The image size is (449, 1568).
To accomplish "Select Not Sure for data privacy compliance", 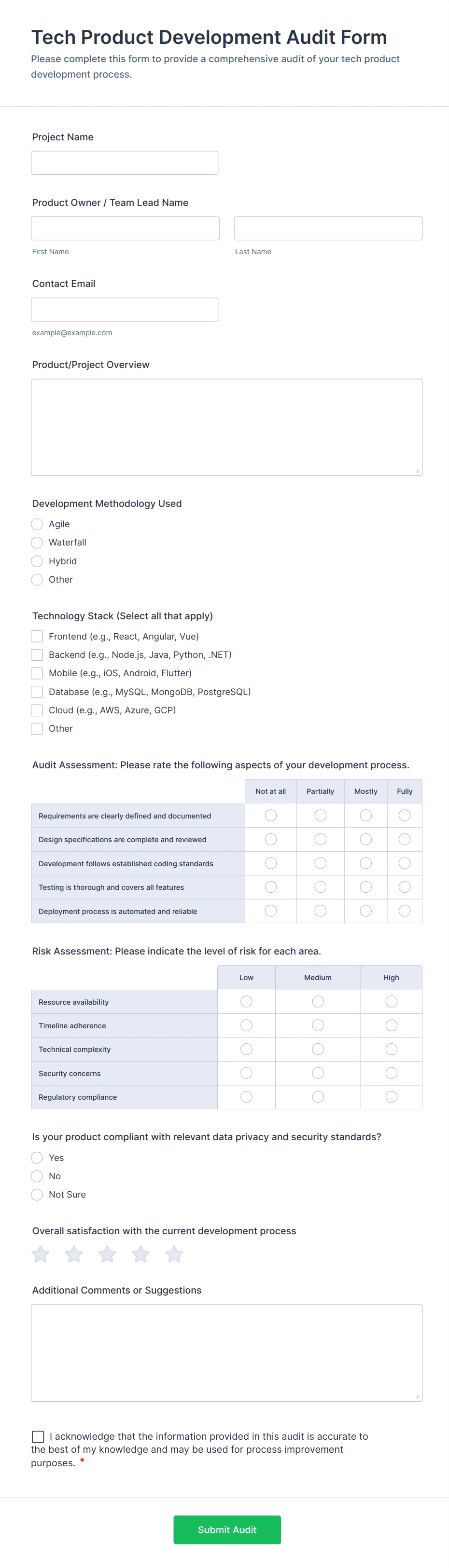I will pyautogui.click(x=37, y=1194).
